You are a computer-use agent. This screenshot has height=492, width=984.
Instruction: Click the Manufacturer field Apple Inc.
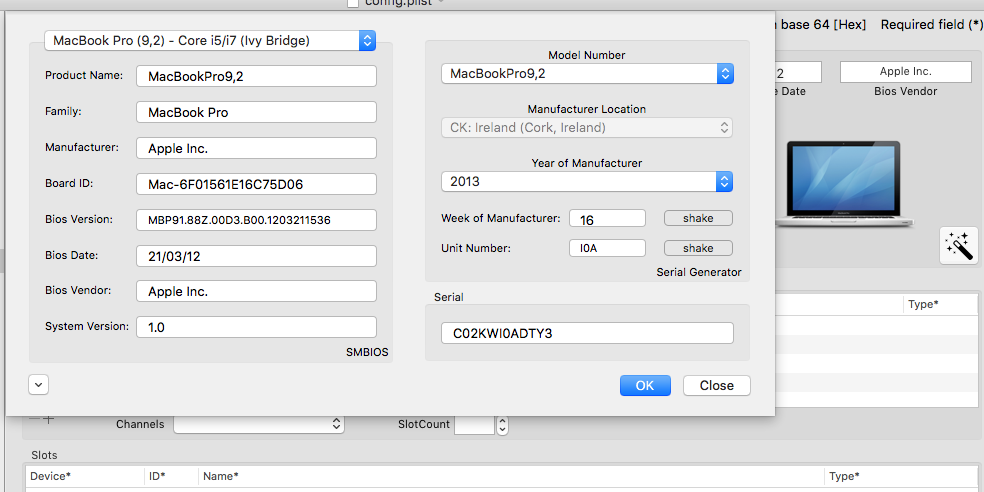tap(256, 148)
